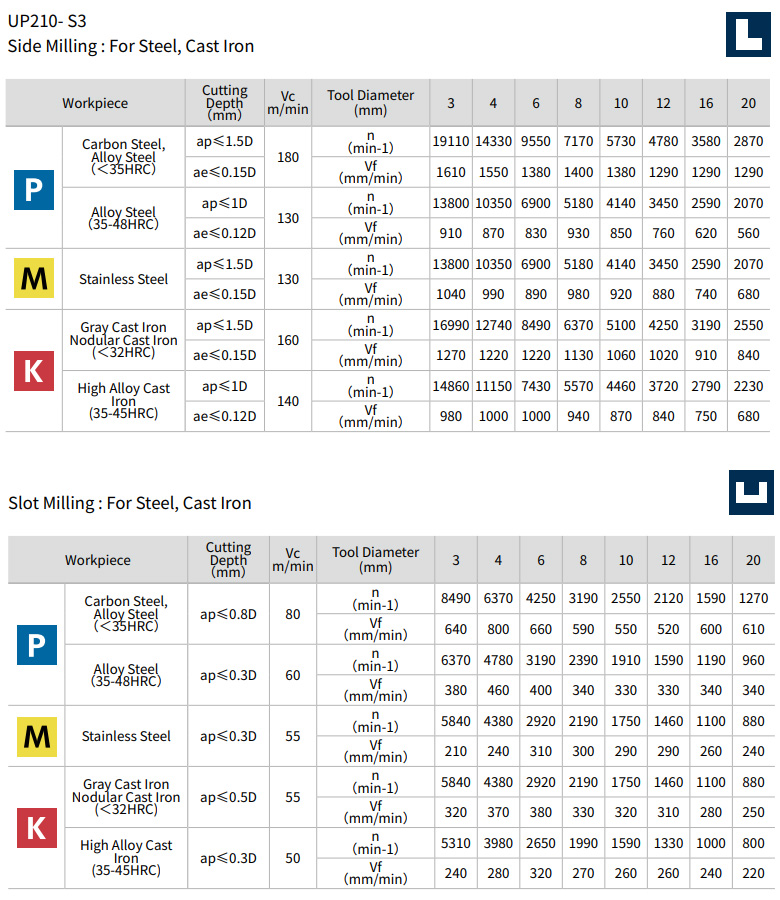Screen dimensions: 780x900
Task: Select the blue P badge in the side milling table
Action: pos(34,188)
